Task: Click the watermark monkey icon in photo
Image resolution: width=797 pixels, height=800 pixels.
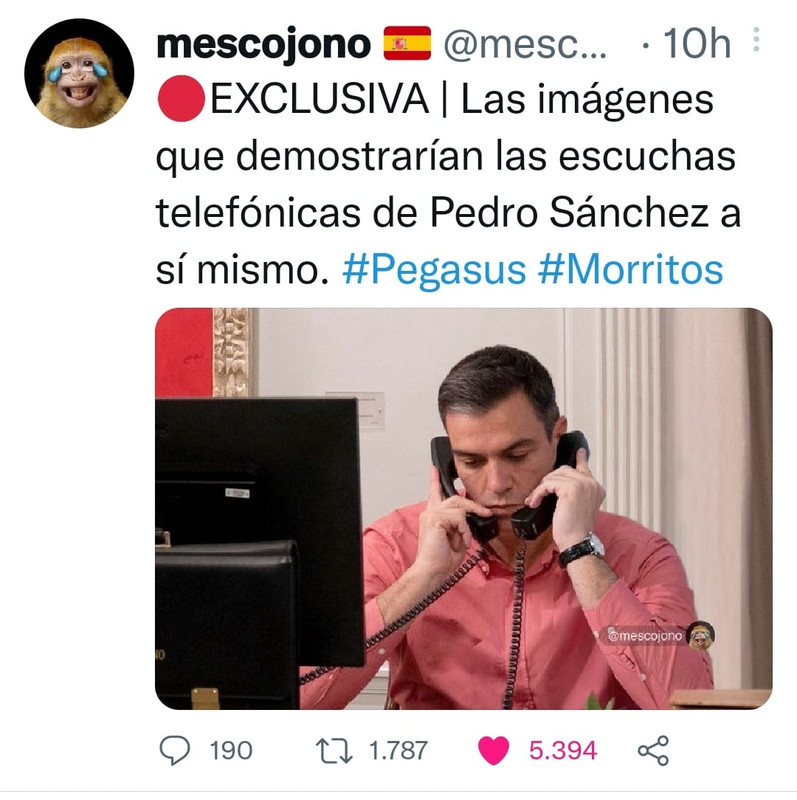Action: point(701,635)
